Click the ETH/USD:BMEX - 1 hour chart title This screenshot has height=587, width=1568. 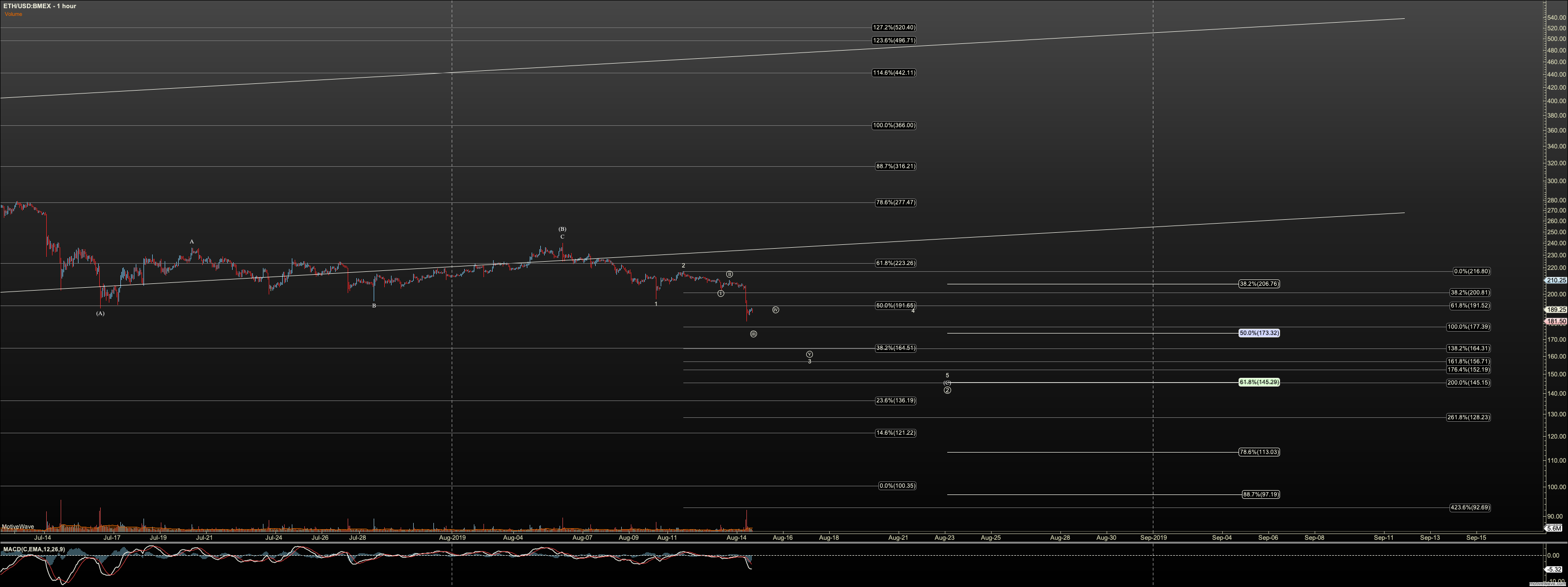point(39,6)
